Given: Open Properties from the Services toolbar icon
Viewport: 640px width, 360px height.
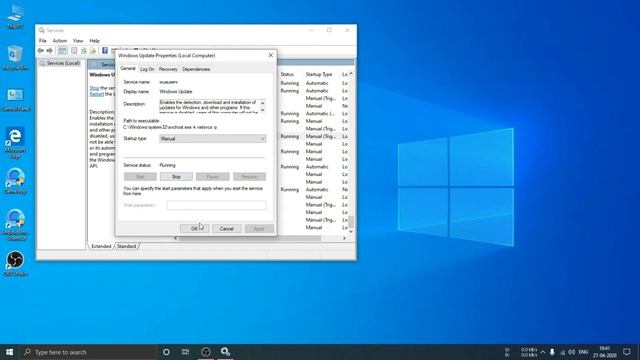Looking at the screenshot, I should point(74,51).
